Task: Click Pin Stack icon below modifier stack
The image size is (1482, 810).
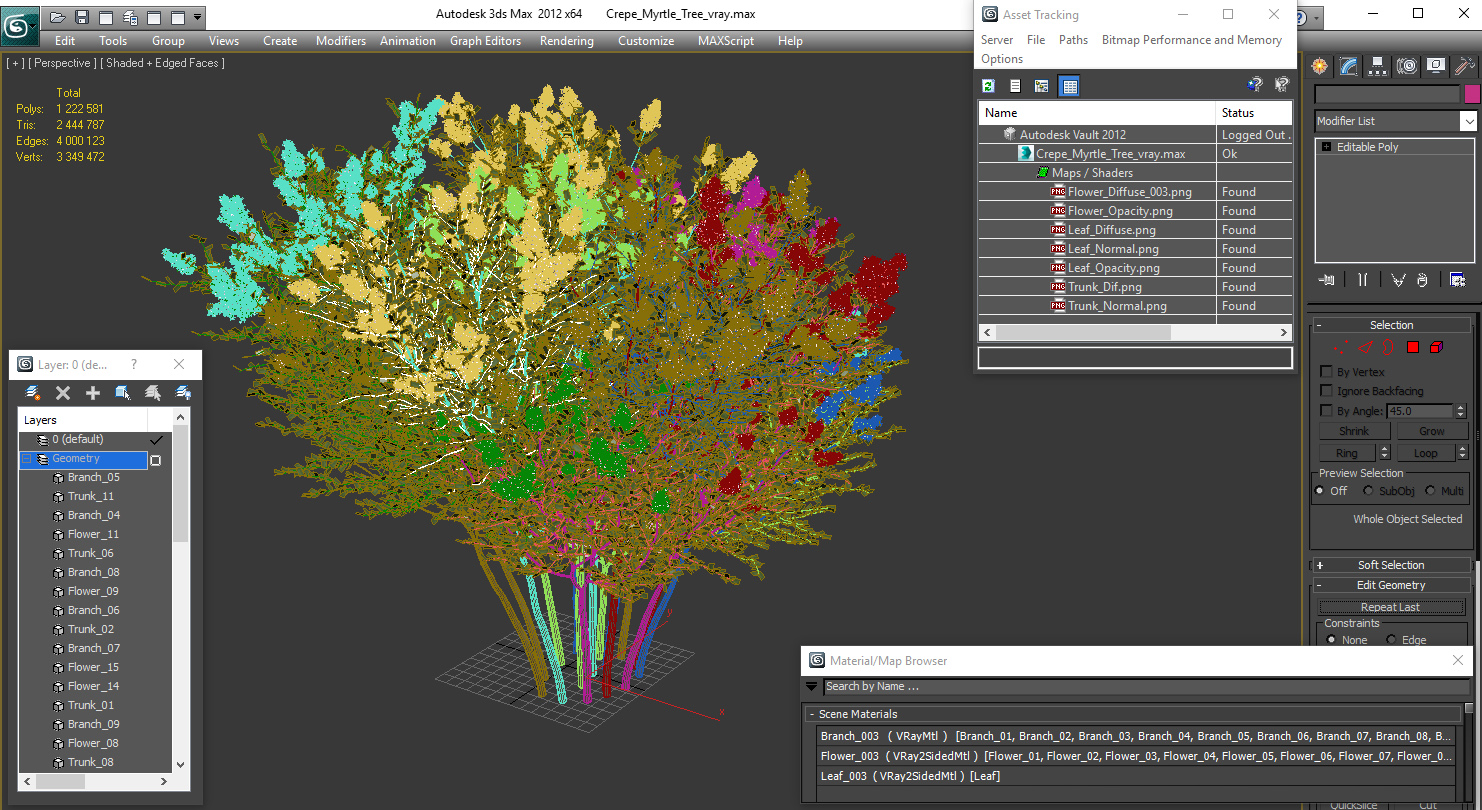Action: [x=1326, y=280]
